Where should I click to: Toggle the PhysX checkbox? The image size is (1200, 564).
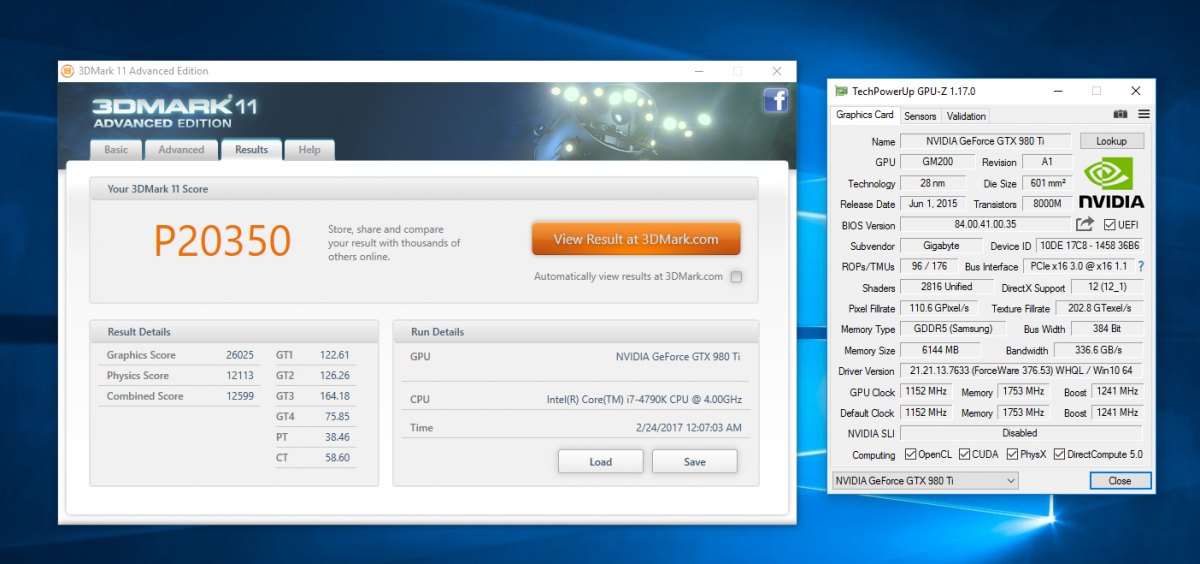[x=1012, y=454]
